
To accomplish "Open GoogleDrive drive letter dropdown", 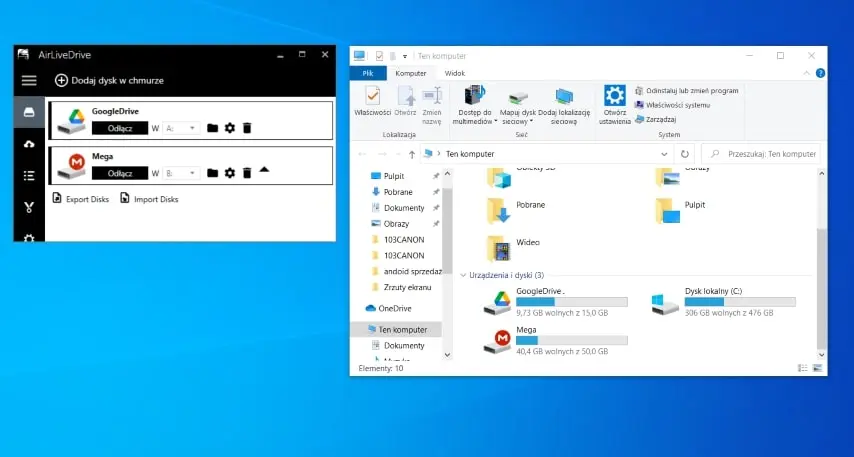I will [192, 128].
